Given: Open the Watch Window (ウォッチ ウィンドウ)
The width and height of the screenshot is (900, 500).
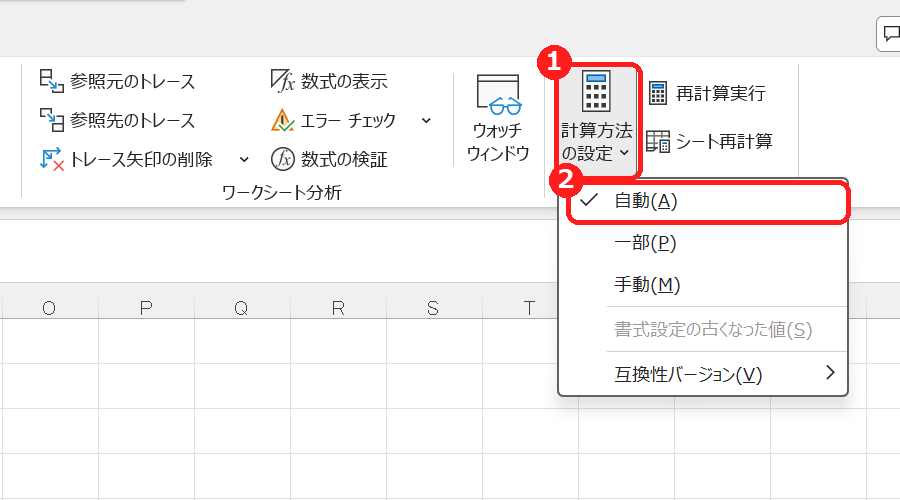Looking at the screenshot, I should pyautogui.click(x=498, y=118).
